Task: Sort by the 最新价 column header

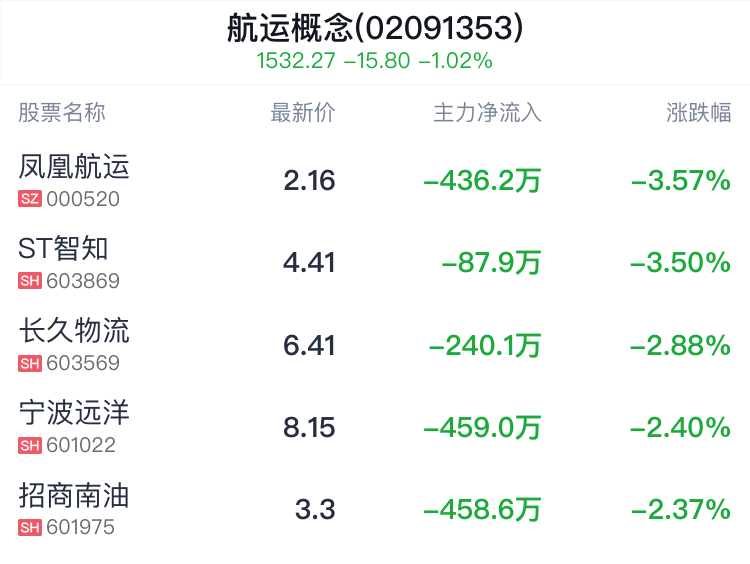Action: pos(303,113)
